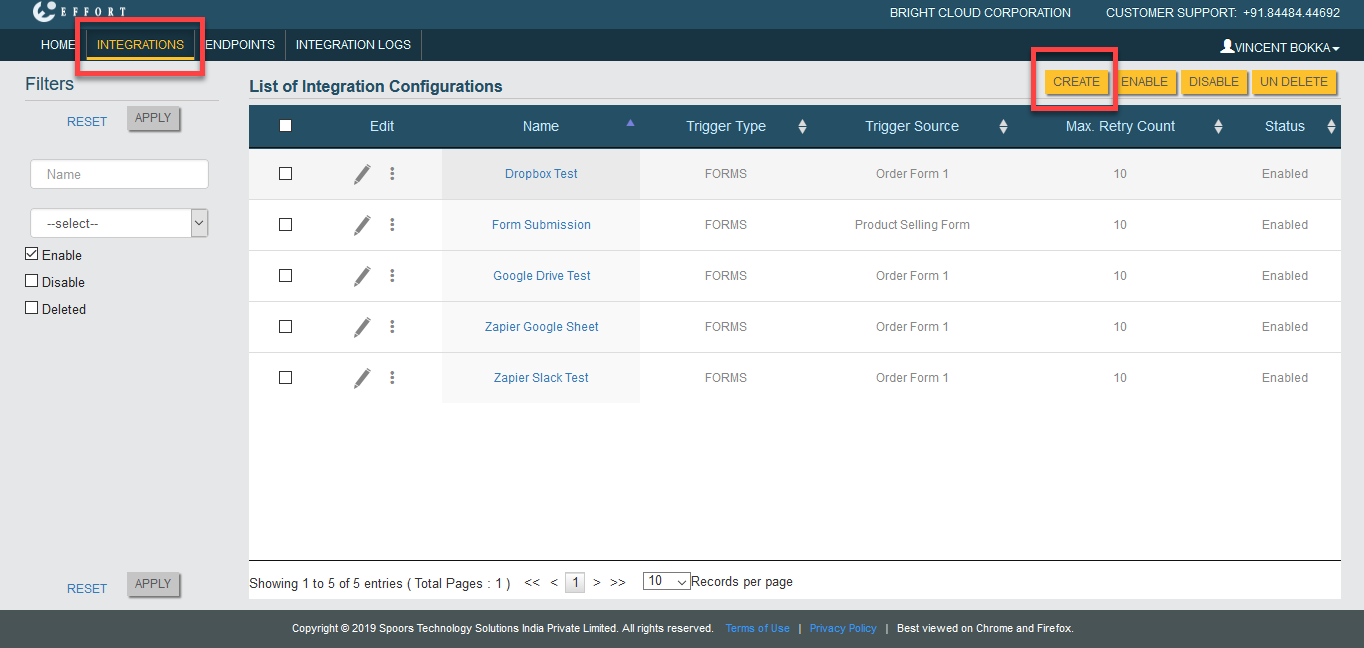This screenshot has height=648, width=1364.
Task: Toggle the Enable filter checkbox
Action: pos(32,255)
